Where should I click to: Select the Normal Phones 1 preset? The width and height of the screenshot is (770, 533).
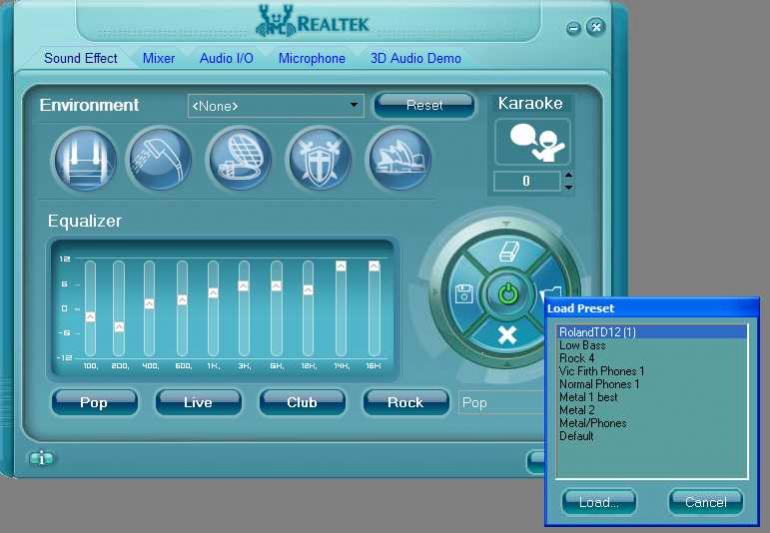[x=651, y=384]
